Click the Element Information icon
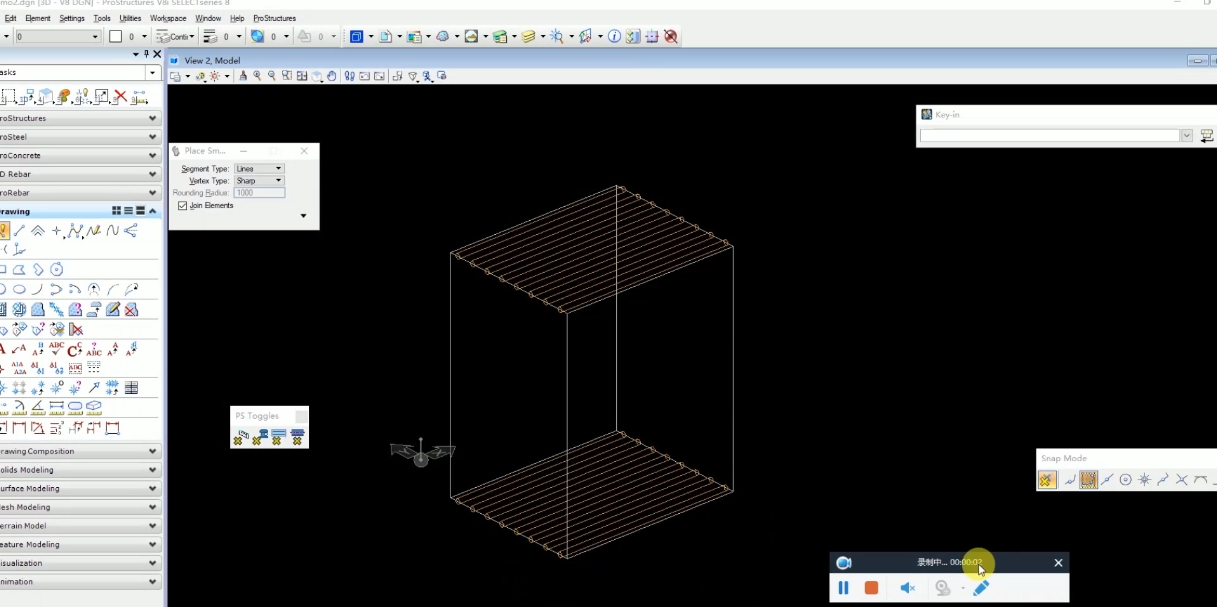 pyautogui.click(x=614, y=36)
